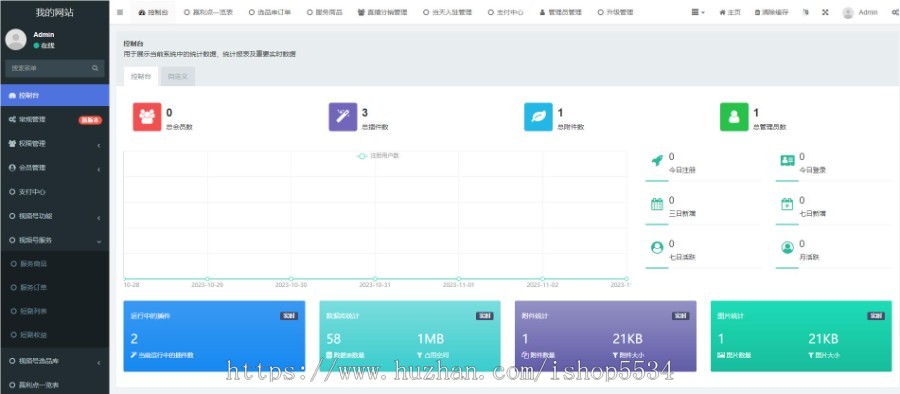This screenshot has height=394, width=900.
Task: Click the blue leaf attachments tile
Action: (538, 117)
